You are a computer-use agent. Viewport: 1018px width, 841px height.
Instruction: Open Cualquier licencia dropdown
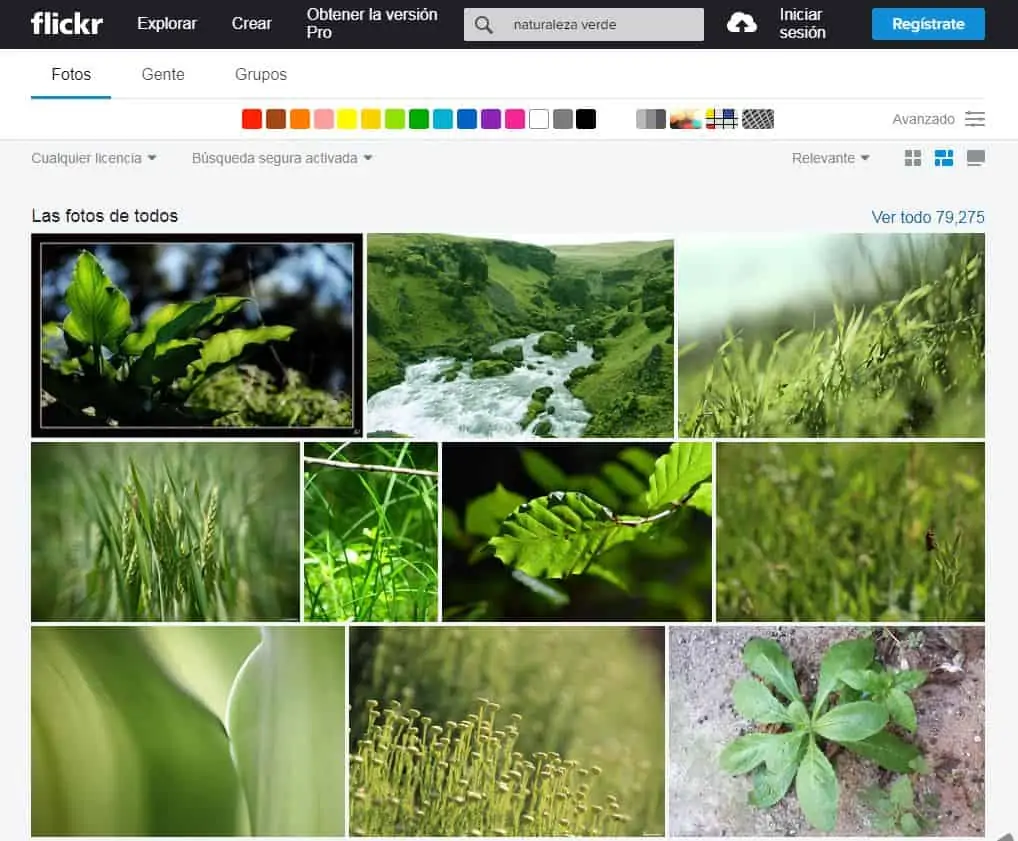click(x=93, y=158)
